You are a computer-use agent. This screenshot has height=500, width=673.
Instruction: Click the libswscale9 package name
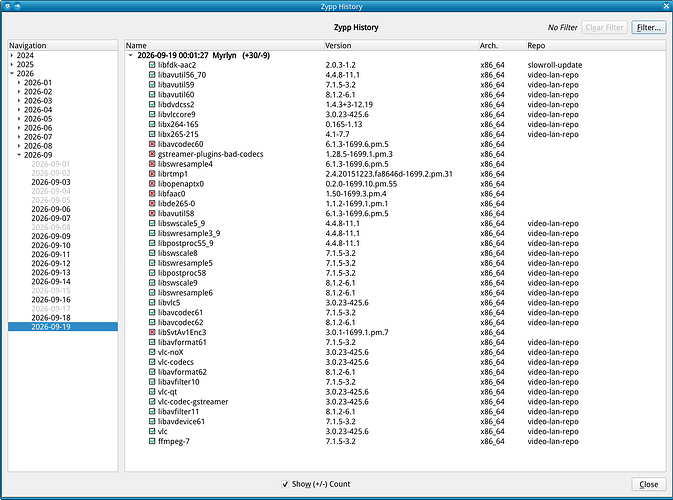coord(177,283)
